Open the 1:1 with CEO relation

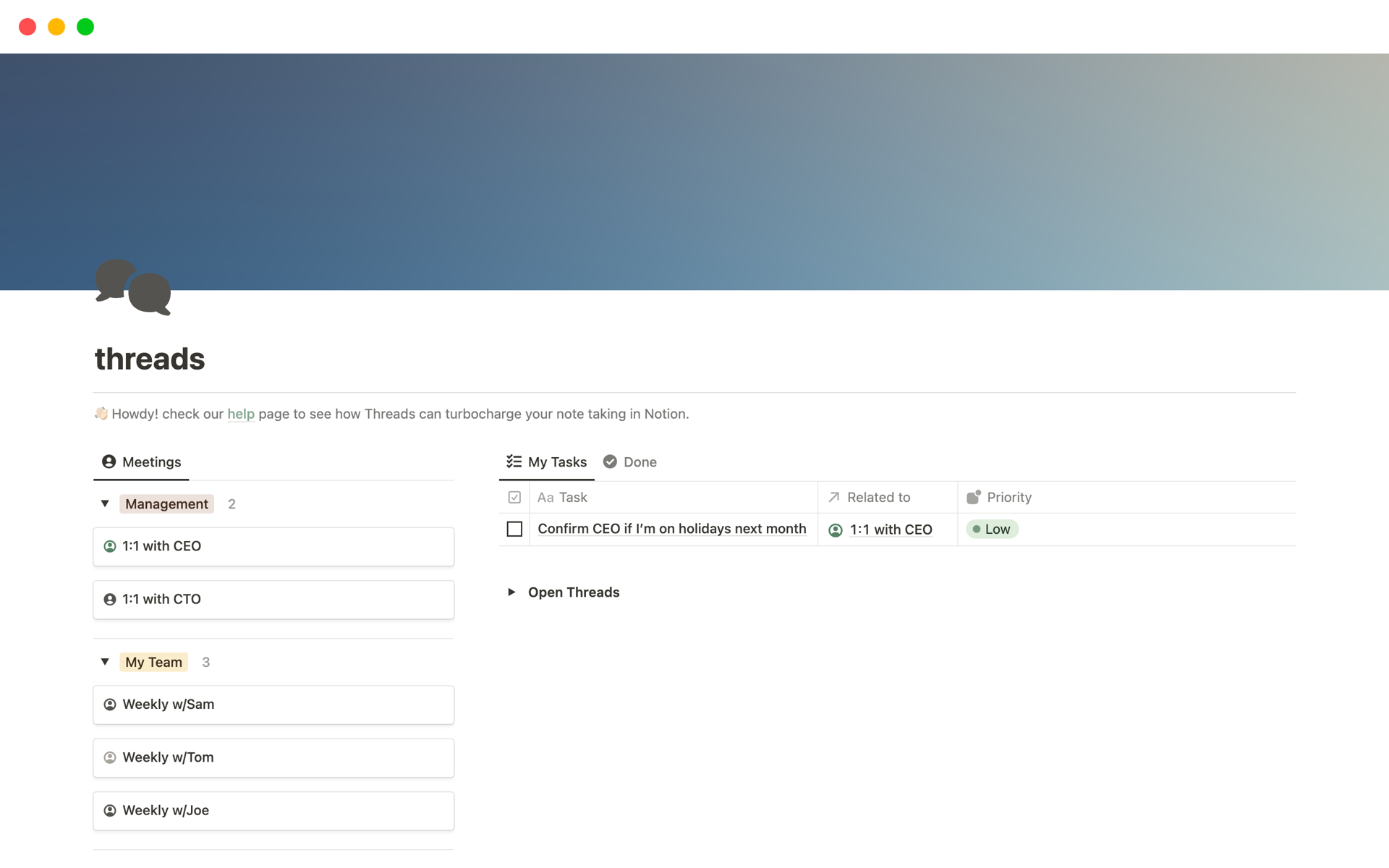click(891, 529)
